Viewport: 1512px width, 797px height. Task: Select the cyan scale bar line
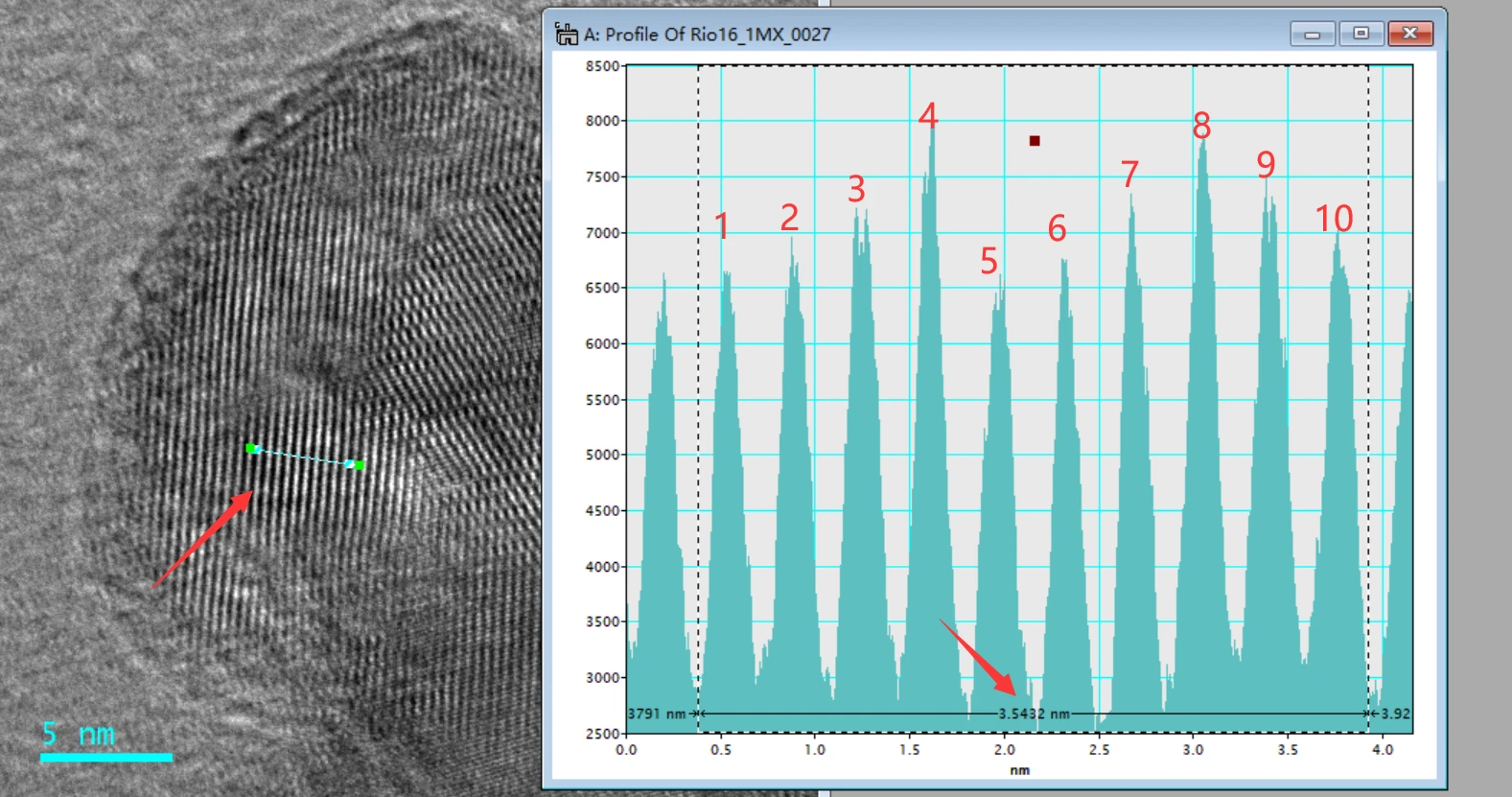click(106, 758)
